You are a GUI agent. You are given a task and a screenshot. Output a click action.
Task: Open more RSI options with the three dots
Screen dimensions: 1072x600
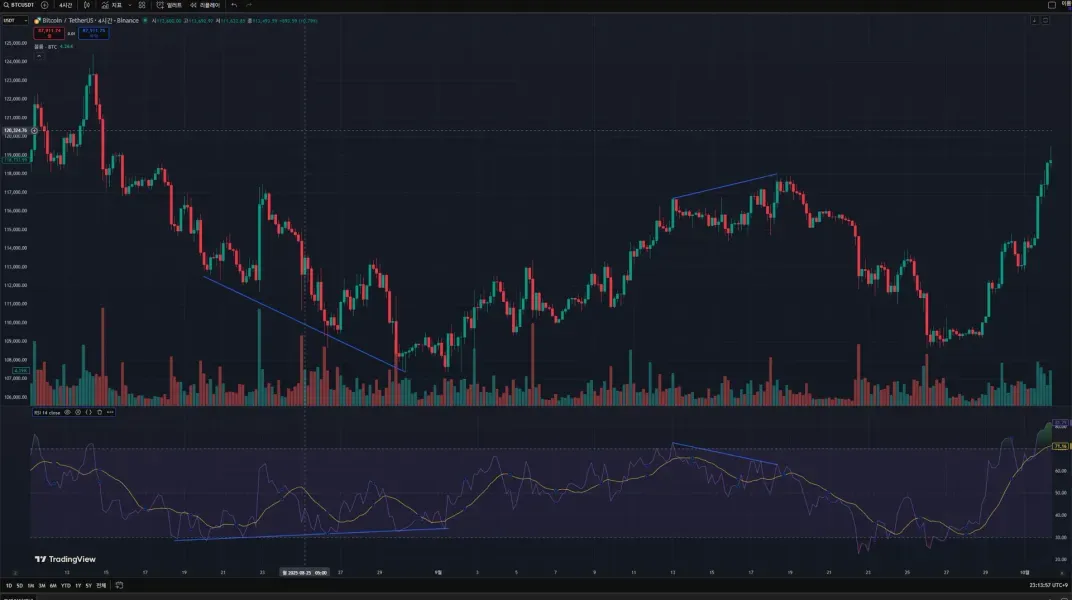110,412
